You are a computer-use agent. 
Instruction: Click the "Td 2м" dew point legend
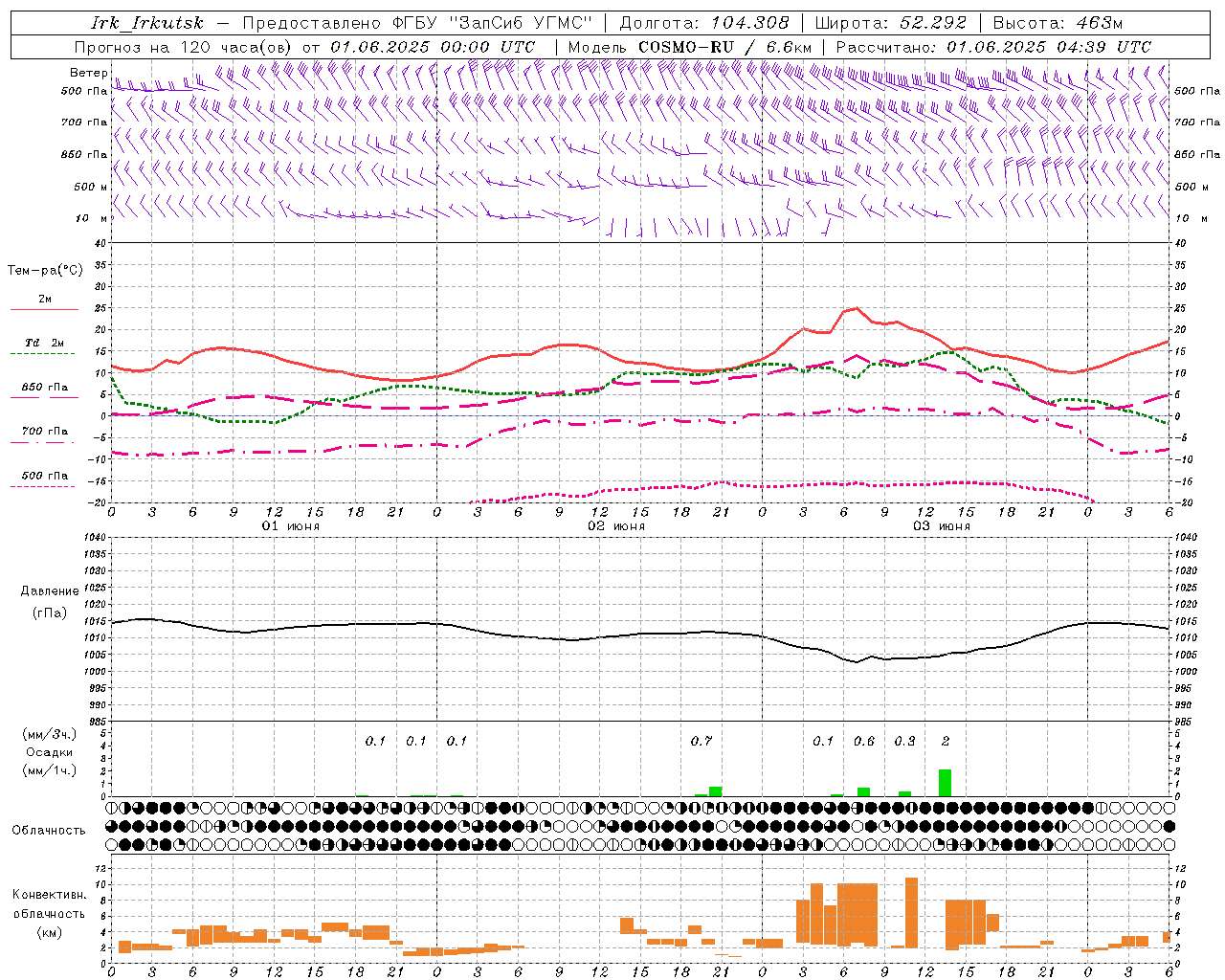click(44, 343)
